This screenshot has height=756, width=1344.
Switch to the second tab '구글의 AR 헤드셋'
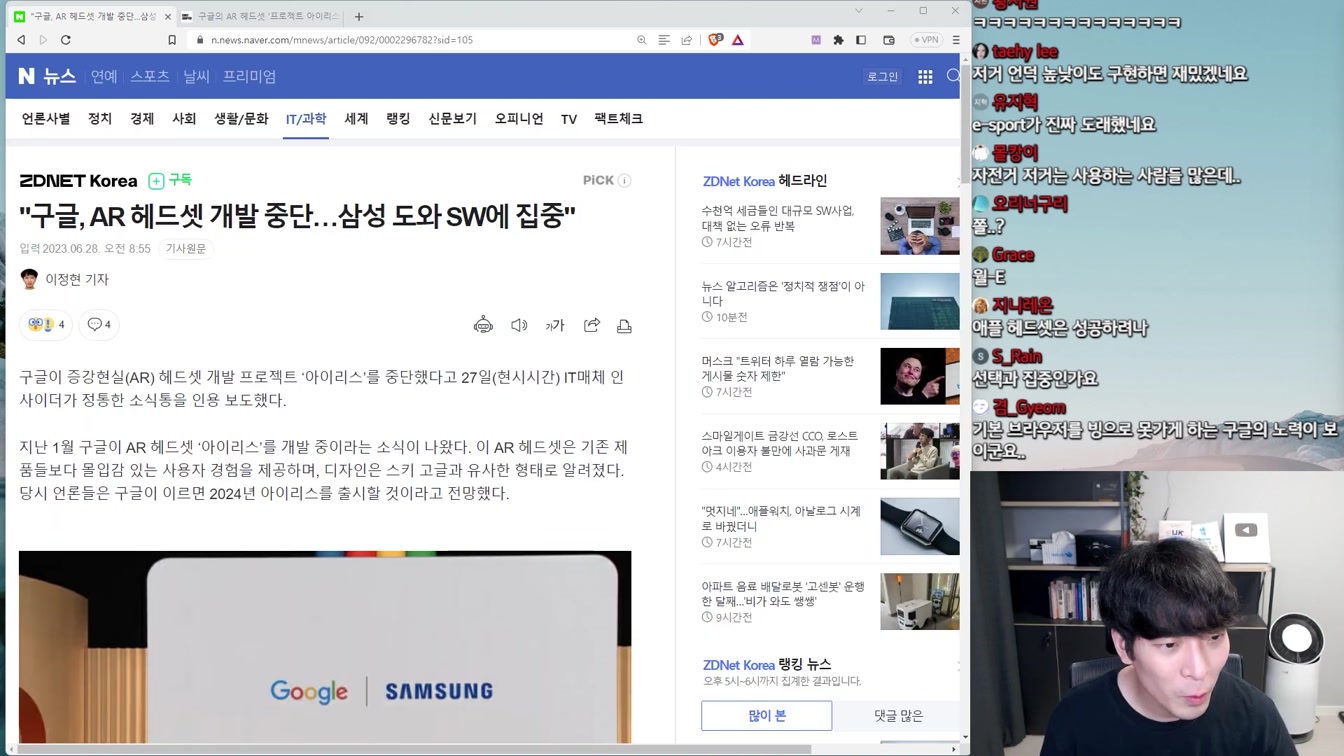(262, 16)
